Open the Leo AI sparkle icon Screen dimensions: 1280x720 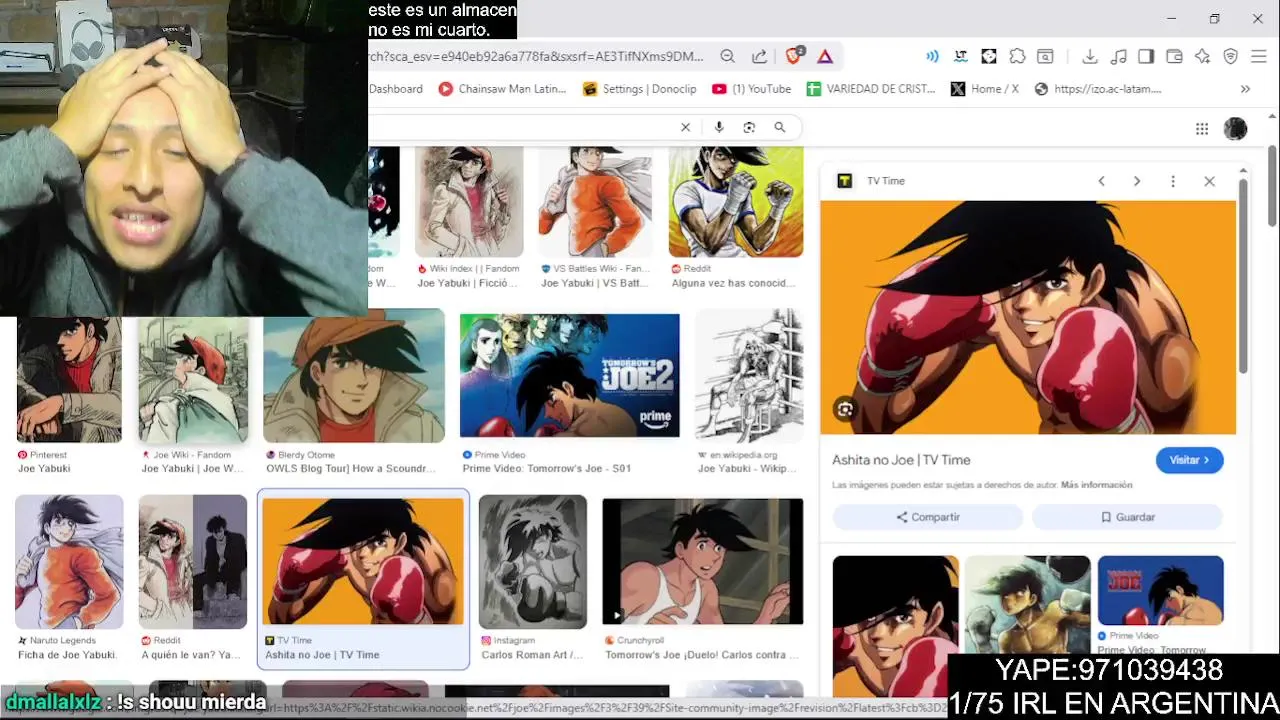[1202, 57]
